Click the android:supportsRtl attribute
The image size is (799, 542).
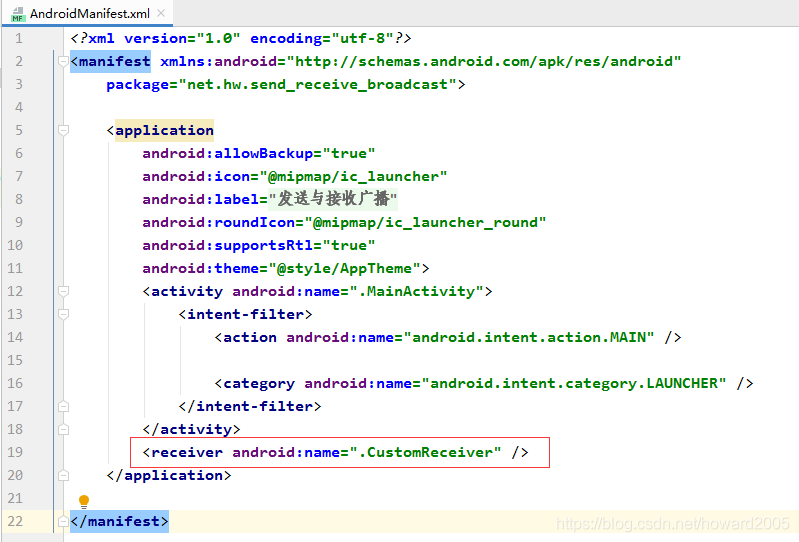click(228, 246)
